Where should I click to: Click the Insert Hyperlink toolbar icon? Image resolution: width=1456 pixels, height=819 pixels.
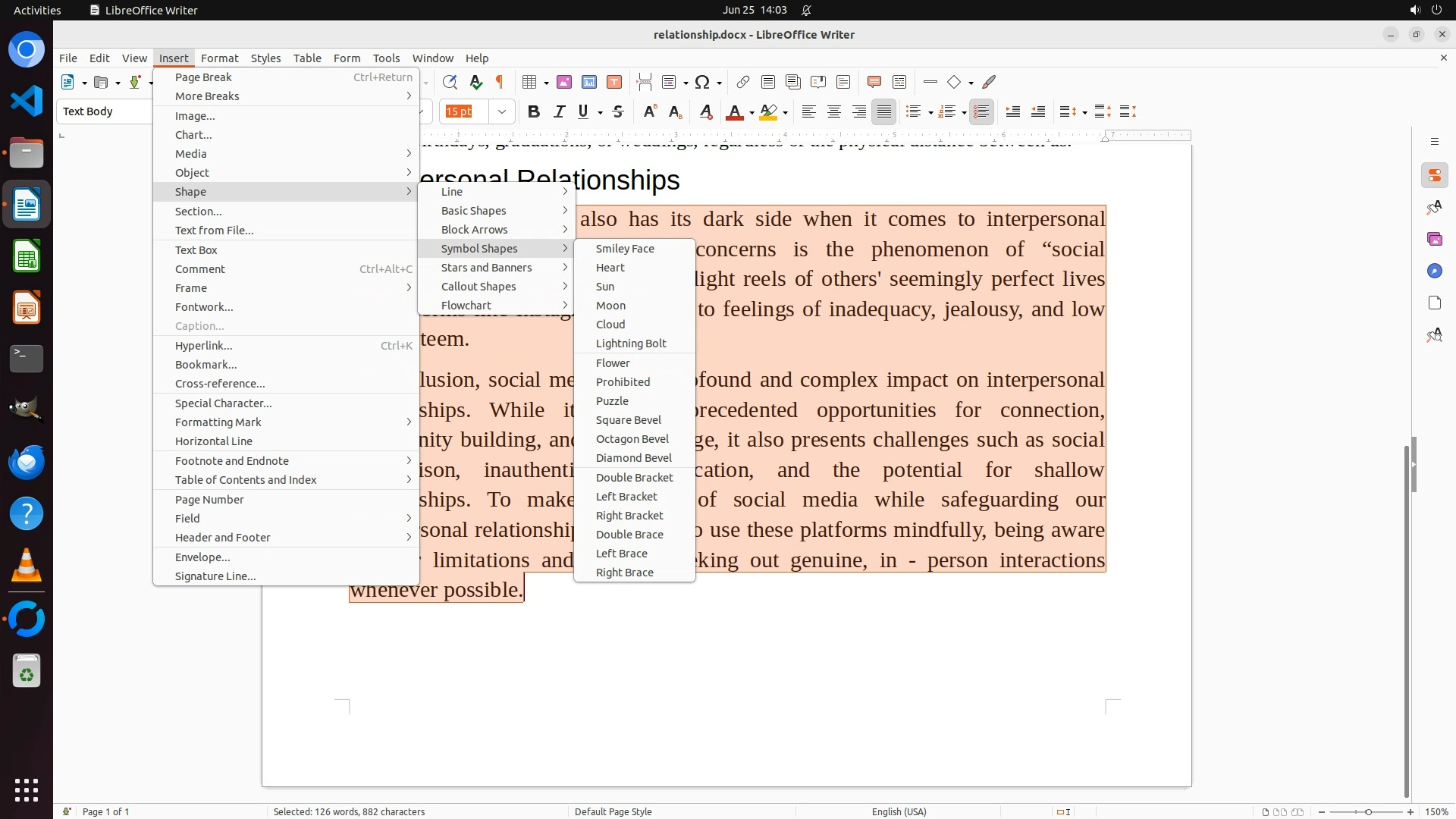743,82
